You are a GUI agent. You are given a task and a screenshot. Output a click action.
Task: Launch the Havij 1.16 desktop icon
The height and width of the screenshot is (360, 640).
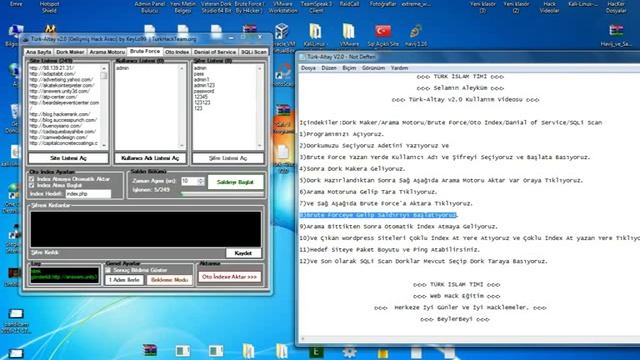416,32
